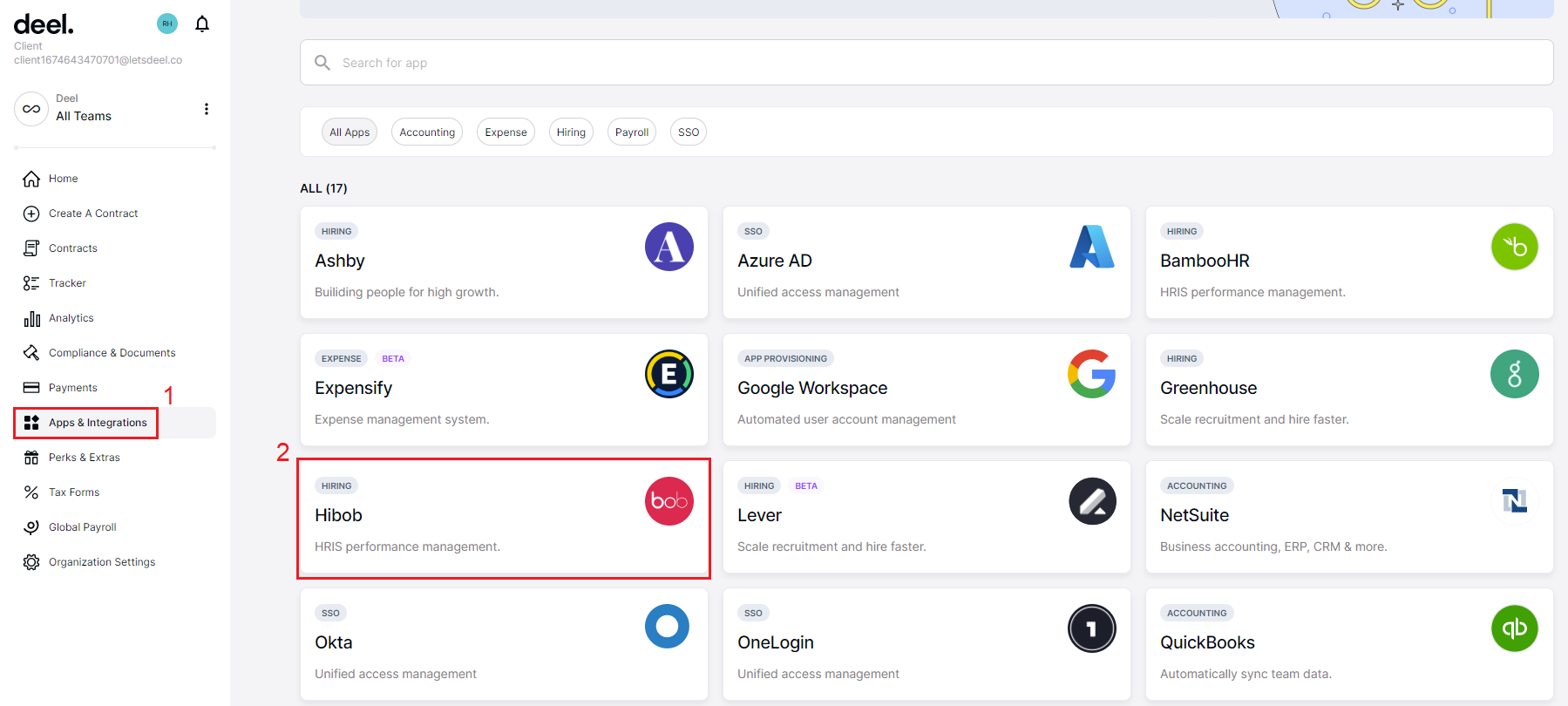Click the Okta logo
Viewport: 1568px width, 706px height.
[x=668, y=627]
